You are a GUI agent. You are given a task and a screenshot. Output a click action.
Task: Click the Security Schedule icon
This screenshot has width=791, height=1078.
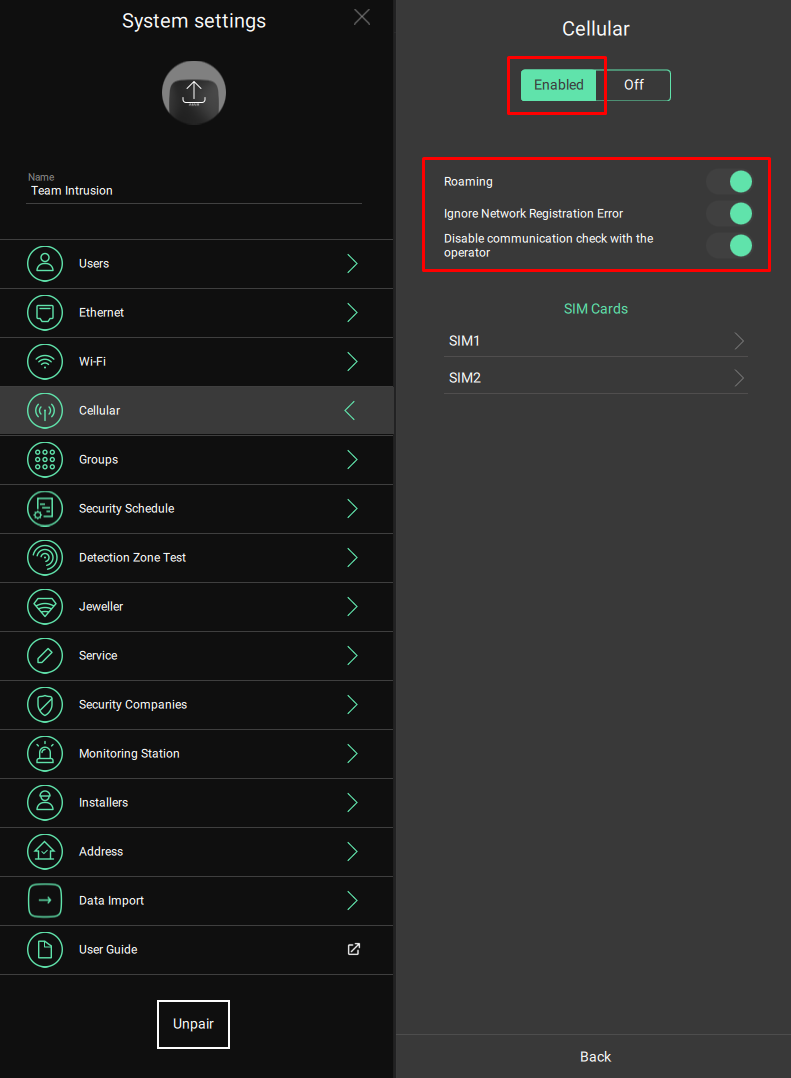tap(45, 508)
